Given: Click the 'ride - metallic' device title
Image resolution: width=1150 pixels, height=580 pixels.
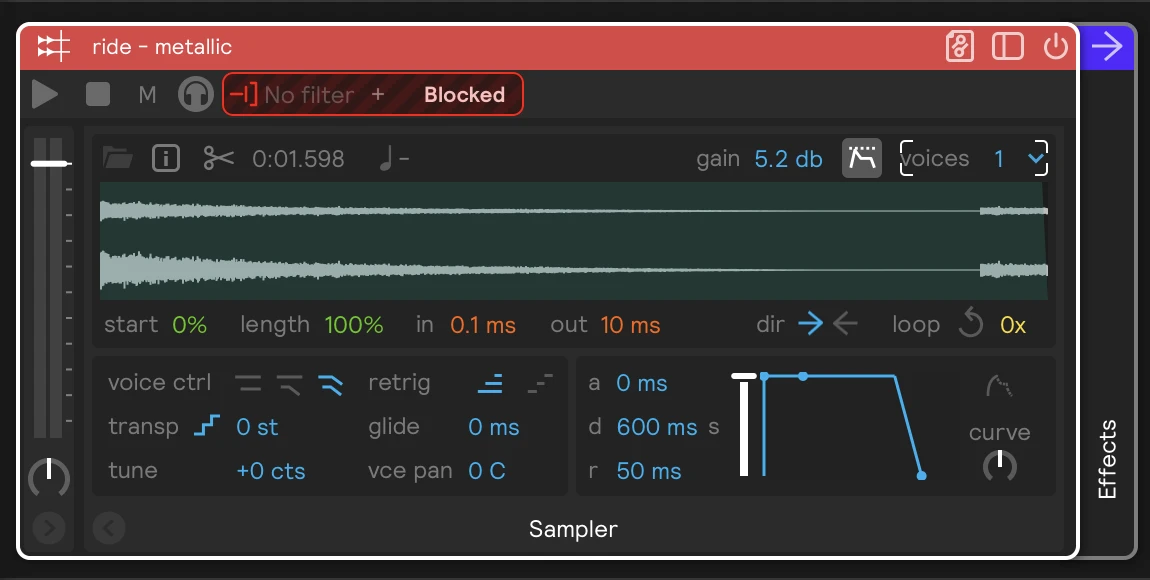Looking at the screenshot, I should (x=162, y=47).
